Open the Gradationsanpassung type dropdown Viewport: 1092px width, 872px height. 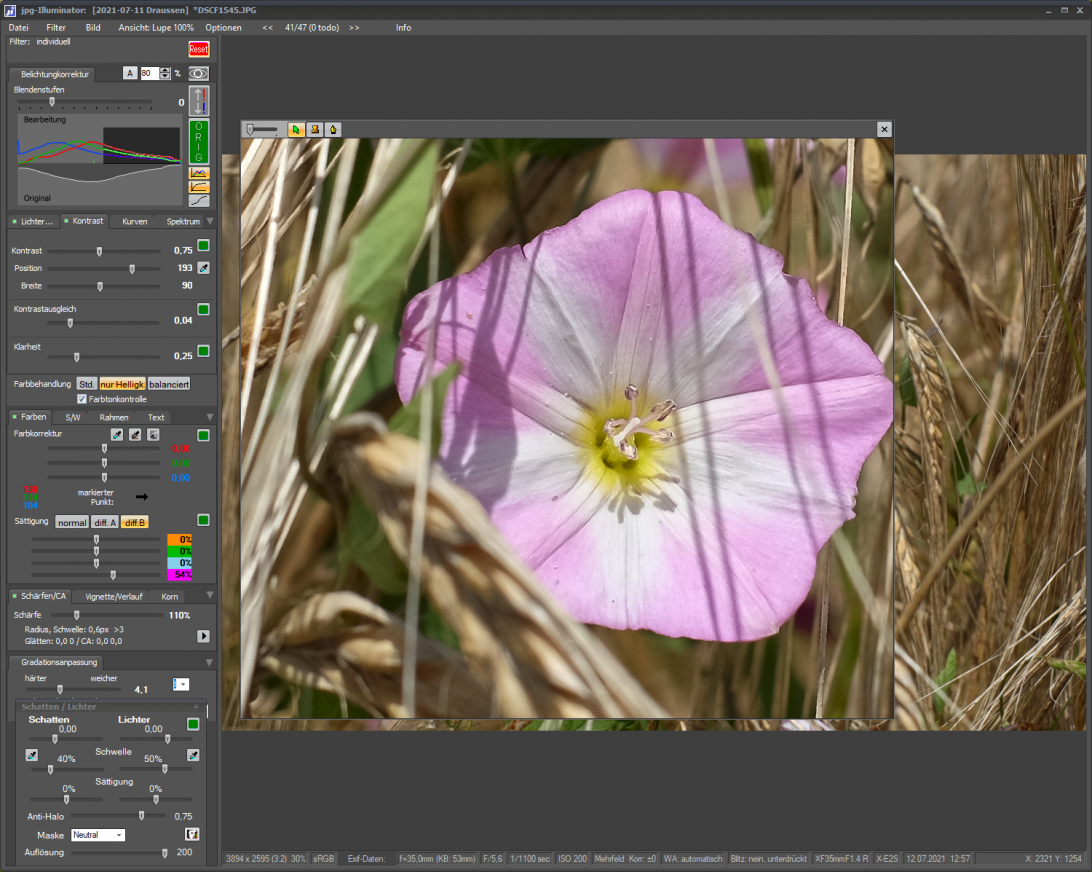(x=181, y=684)
